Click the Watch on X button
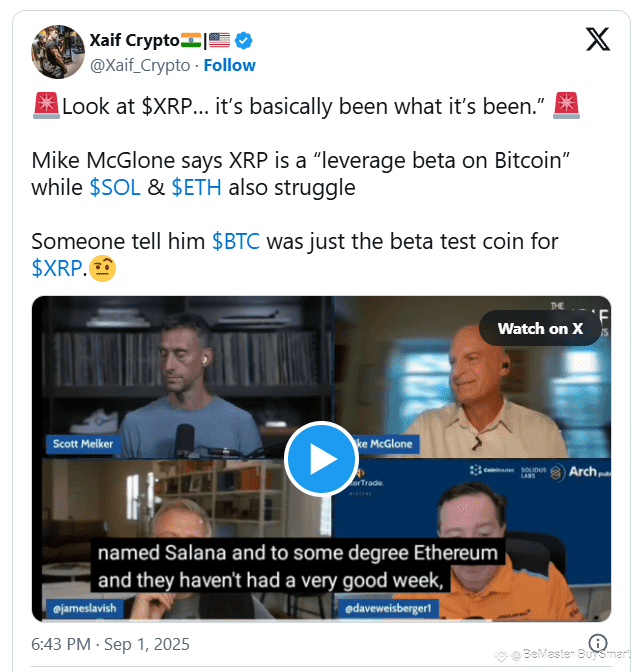Viewport: 638px width, 672px height. pos(540,329)
